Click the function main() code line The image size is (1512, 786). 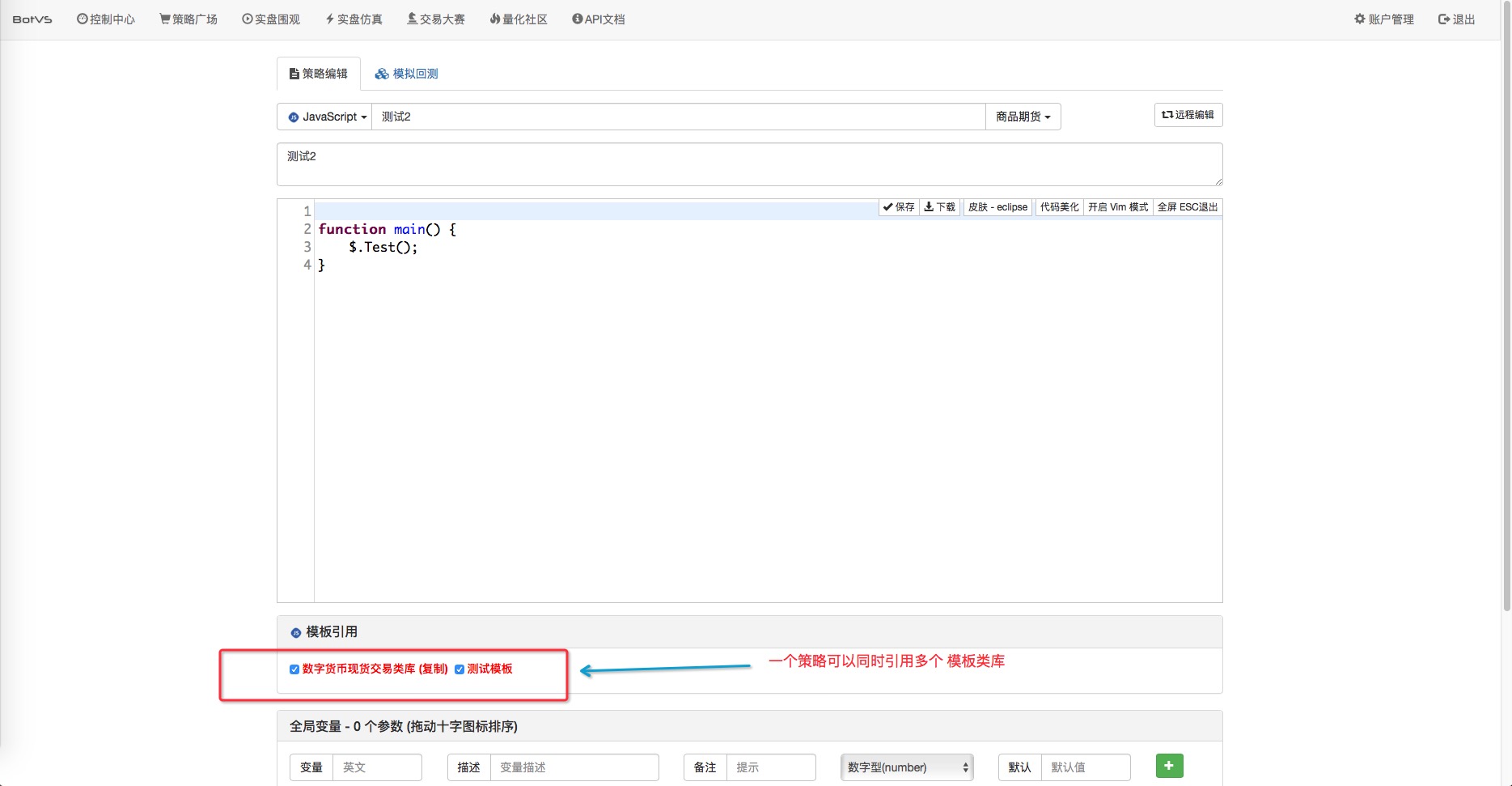[x=388, y=229]
